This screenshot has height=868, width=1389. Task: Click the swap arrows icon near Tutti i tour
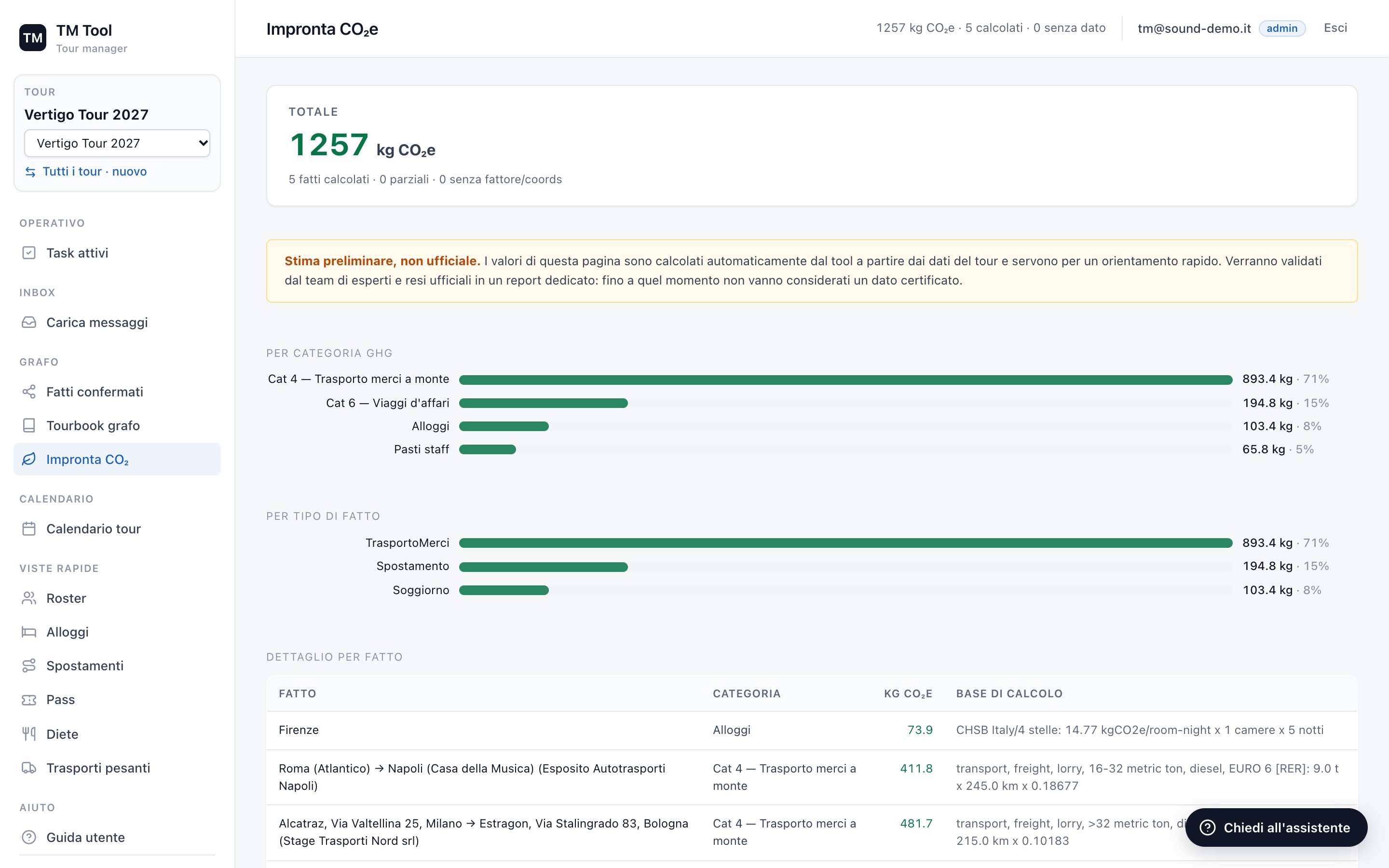30,172
